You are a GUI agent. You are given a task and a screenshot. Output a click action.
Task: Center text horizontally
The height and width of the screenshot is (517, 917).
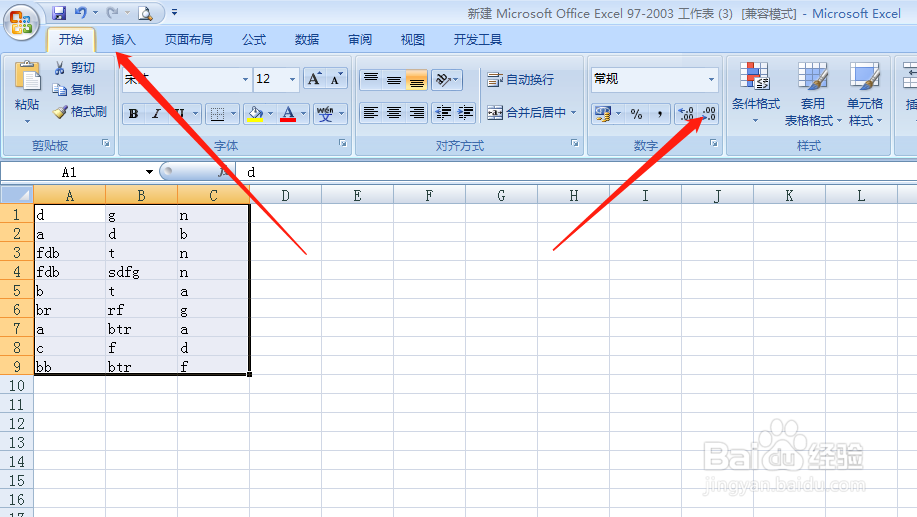394,112
